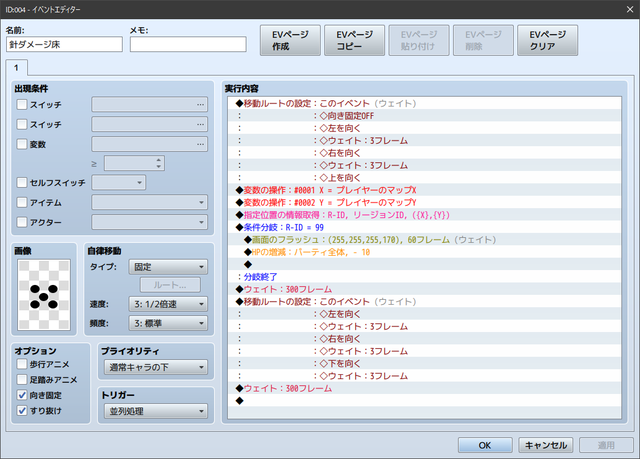Screen dimensions: 640x459
Task: Select the HPの増減 パーティ全体 command
Action: point(424,252)
